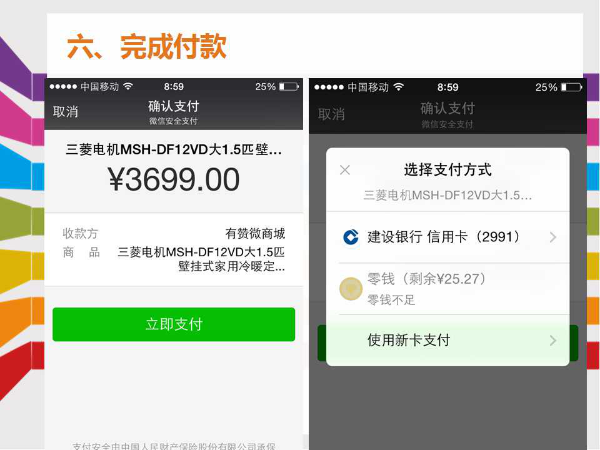Tap the green 立即支付 button
This screenshot has height=450, width=600.
[174, 324]
